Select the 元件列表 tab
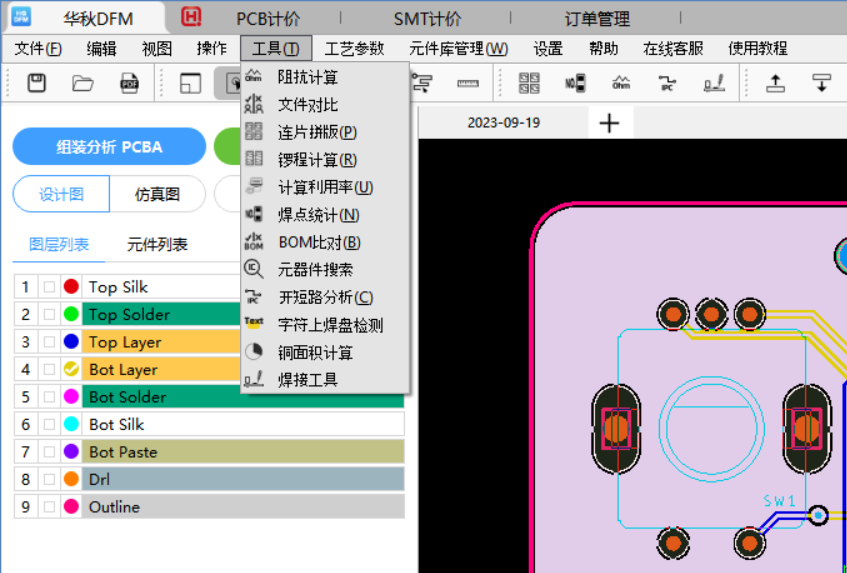 coord(157,245)
